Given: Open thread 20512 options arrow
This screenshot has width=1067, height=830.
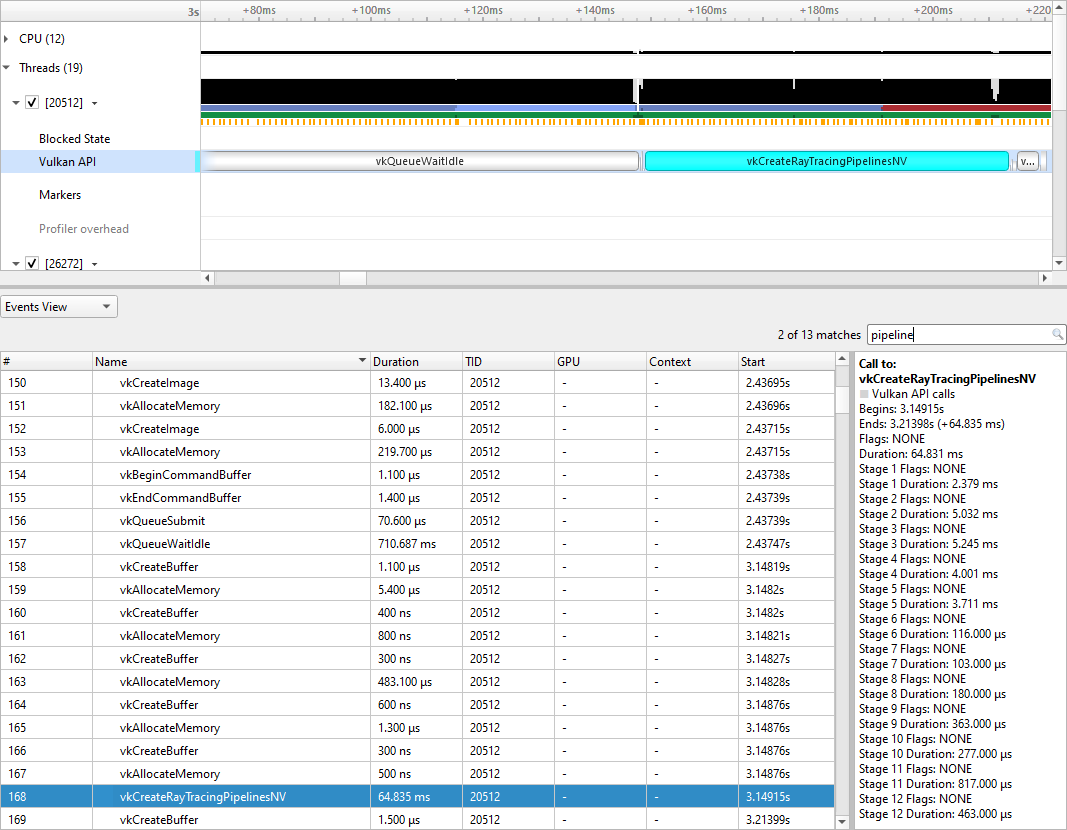Looking at the screenshot, I should coord(94,103).
